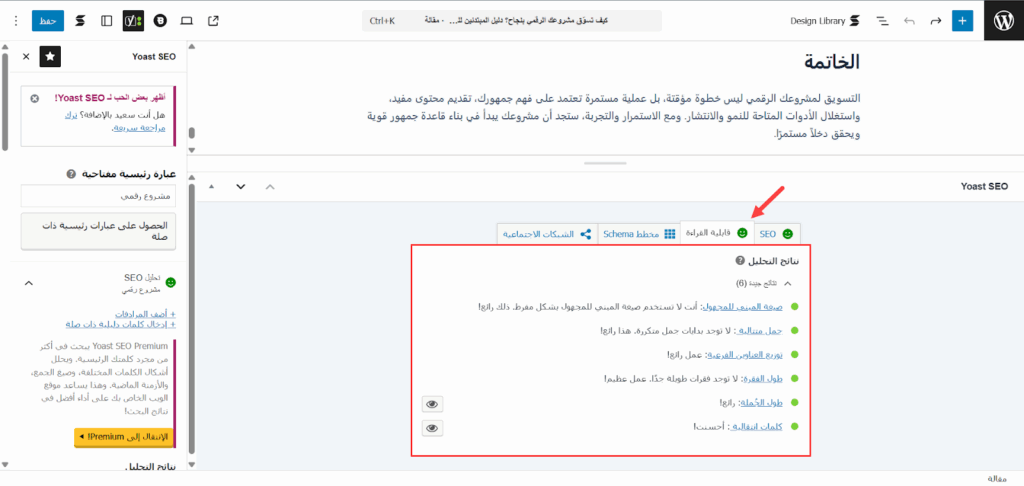Open post preview in new tab icon
This screenshot has height=486, width=1024.
tap(213, 20)
